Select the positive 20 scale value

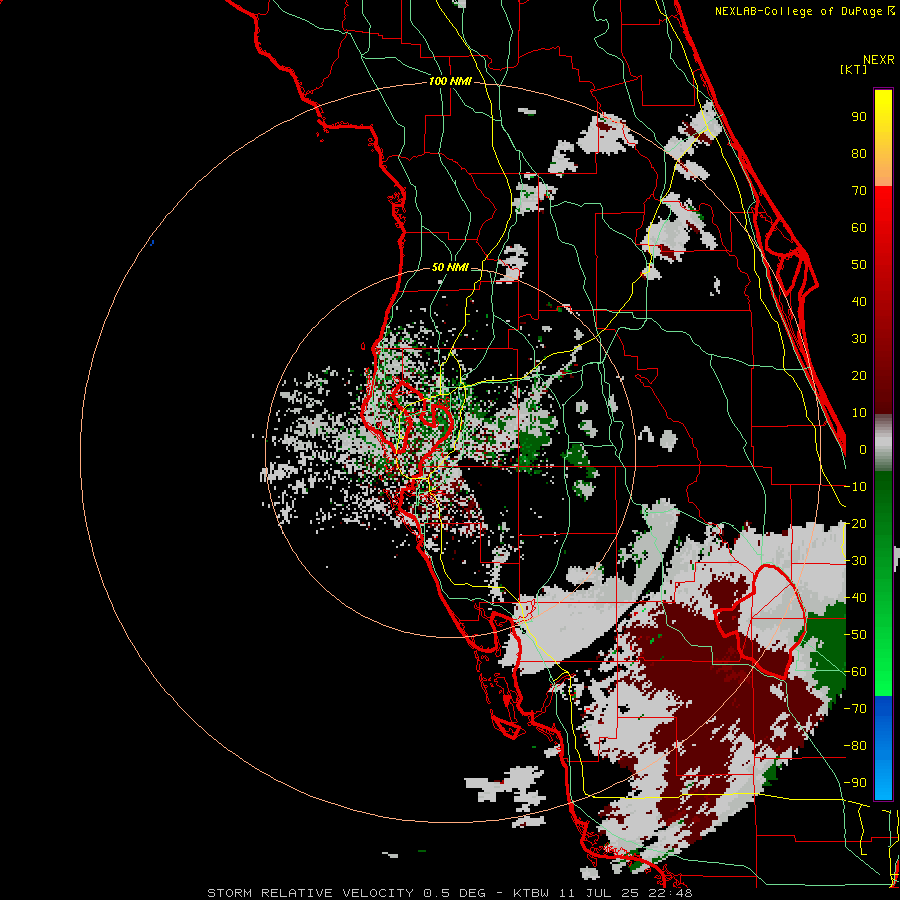click(859, 375)
